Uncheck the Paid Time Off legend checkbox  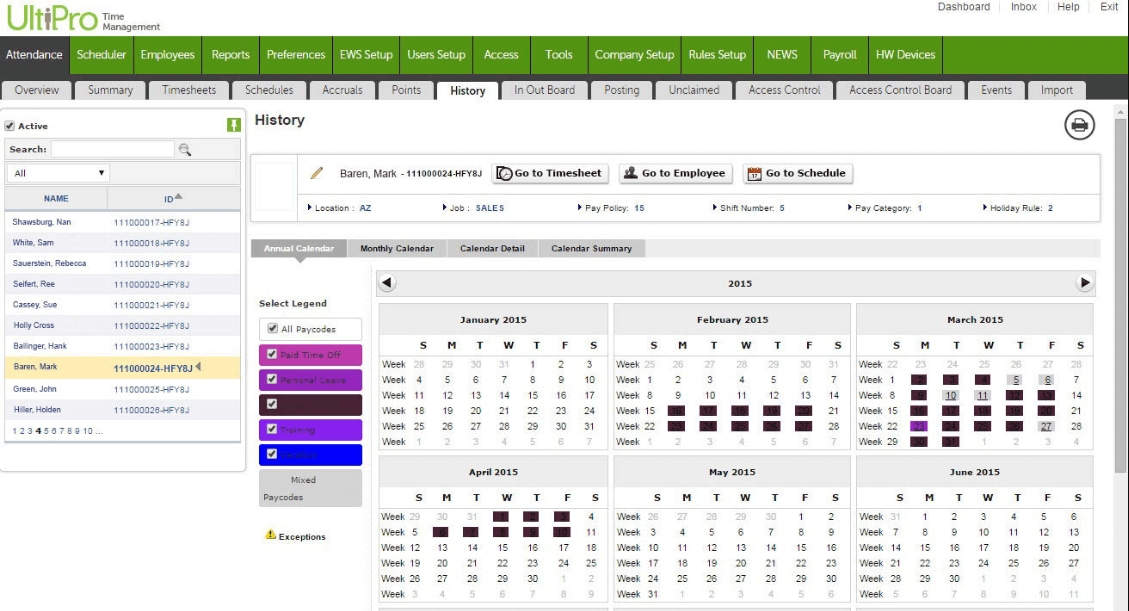tap(272, 355)
